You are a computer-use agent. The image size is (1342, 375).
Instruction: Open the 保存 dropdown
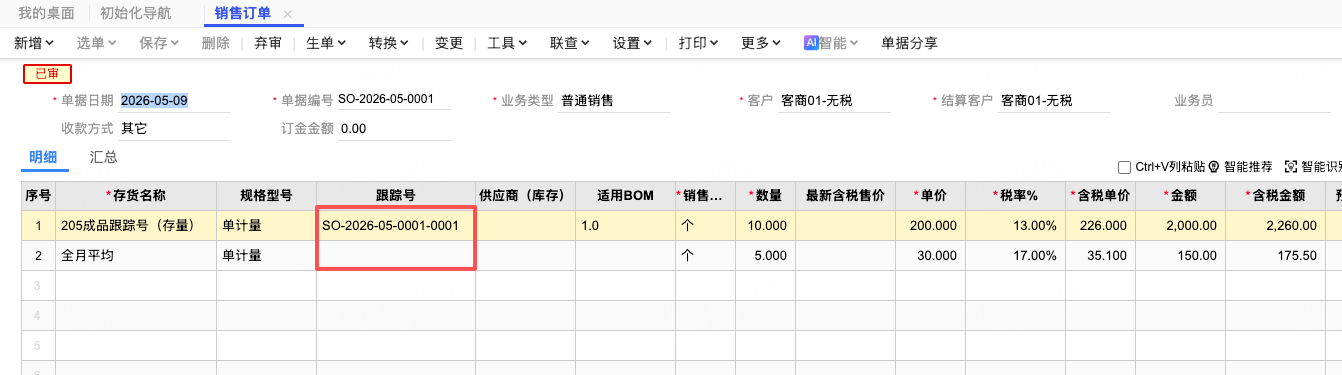pos(159,43)
